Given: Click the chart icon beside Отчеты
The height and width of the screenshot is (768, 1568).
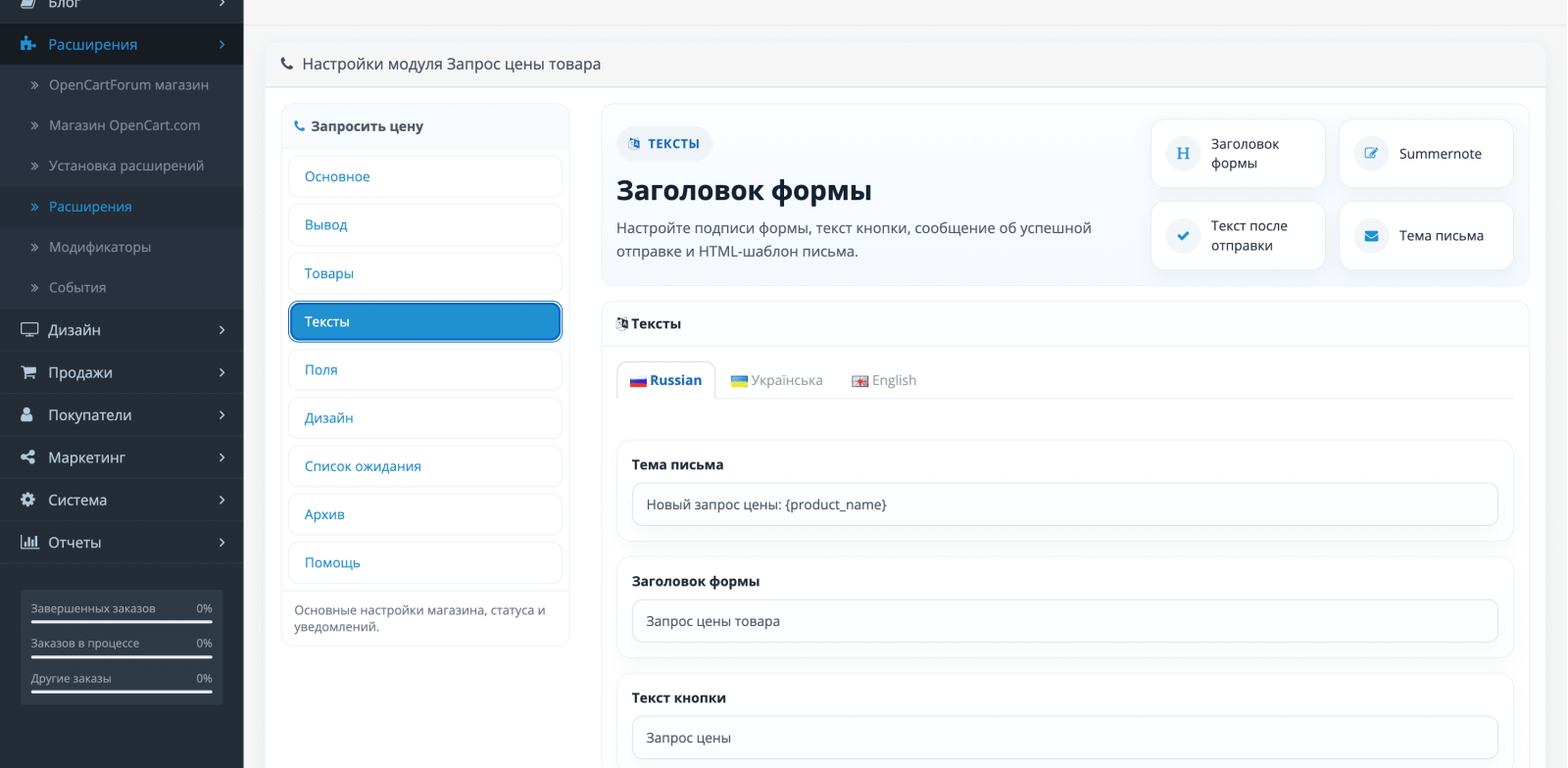Looking at the screenshot, I should (29, 542).
